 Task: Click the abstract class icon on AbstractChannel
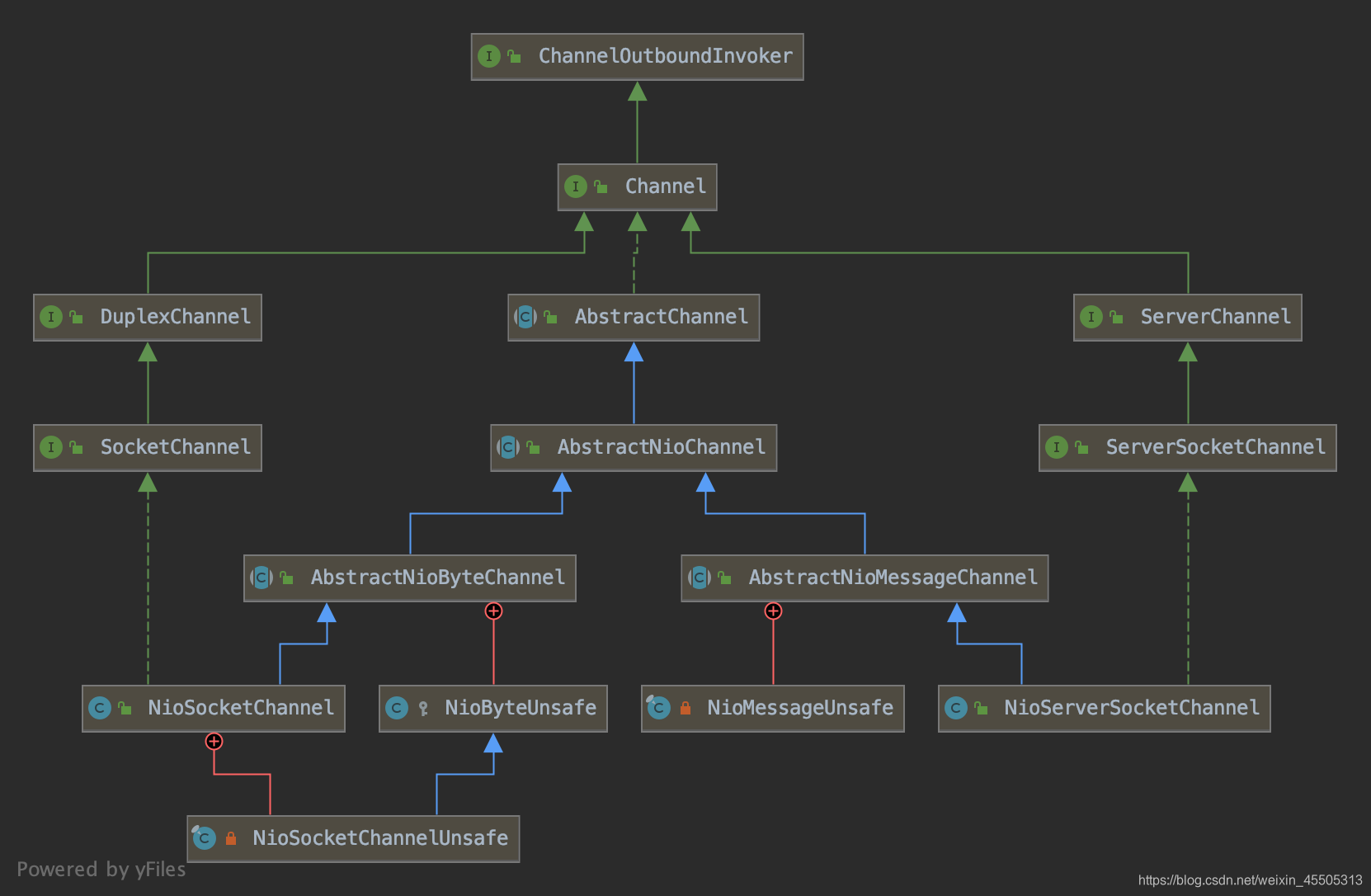(525, 317)
